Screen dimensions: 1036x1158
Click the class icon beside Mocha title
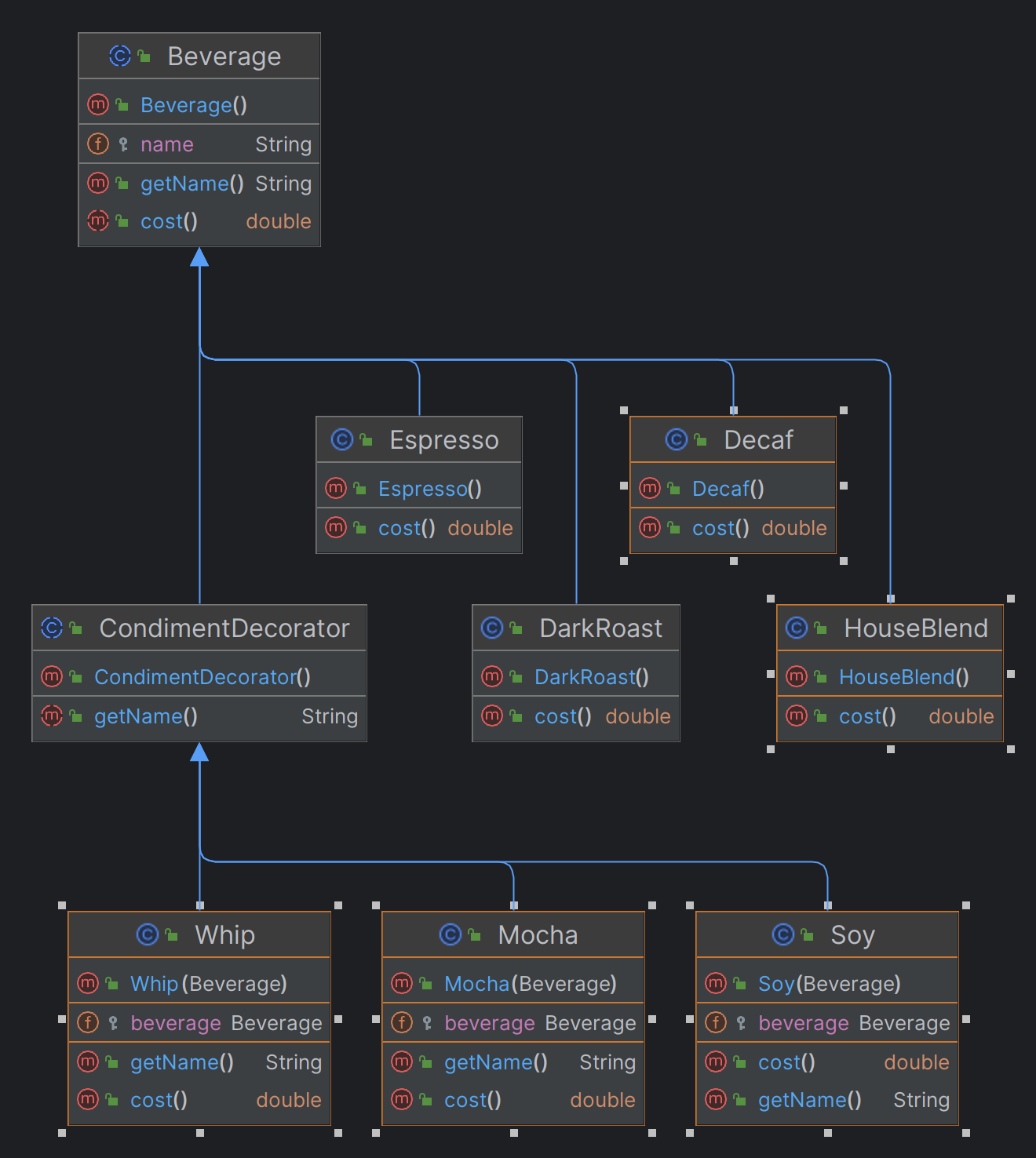450,934
